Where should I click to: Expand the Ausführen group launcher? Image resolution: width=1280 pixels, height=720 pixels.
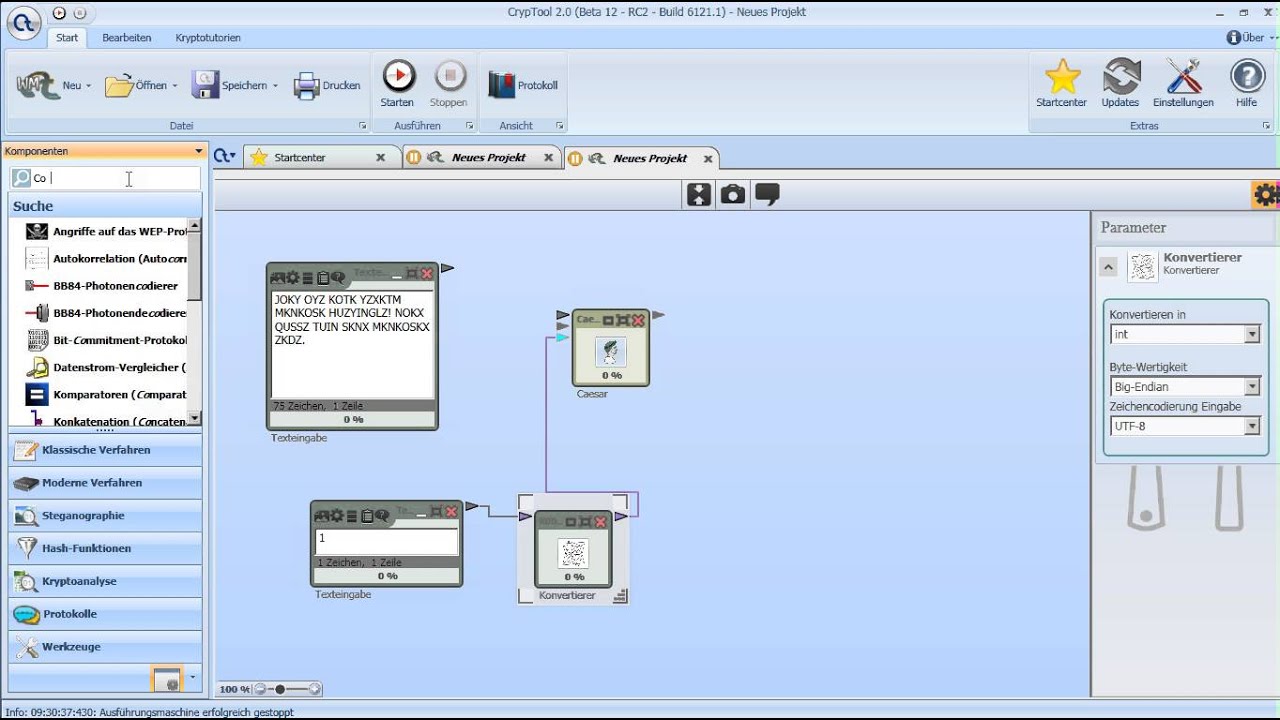tap(469, 126)
